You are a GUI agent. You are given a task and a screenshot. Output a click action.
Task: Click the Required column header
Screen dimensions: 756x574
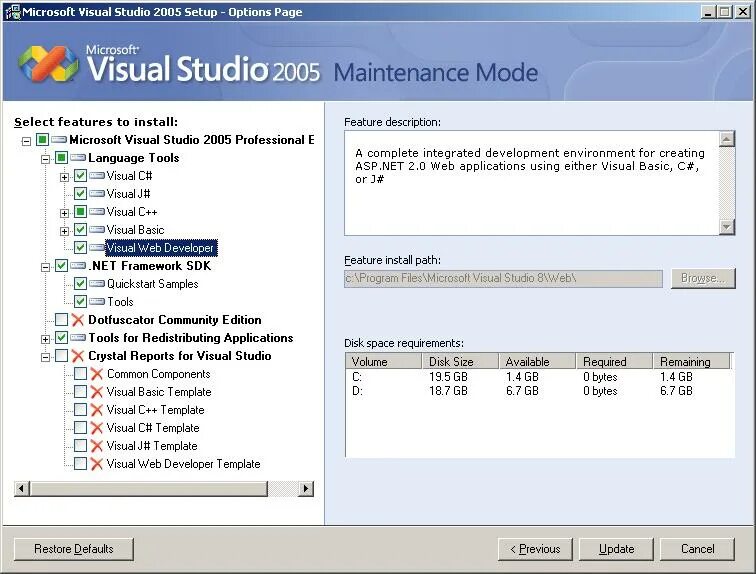(x=614, y=361)
